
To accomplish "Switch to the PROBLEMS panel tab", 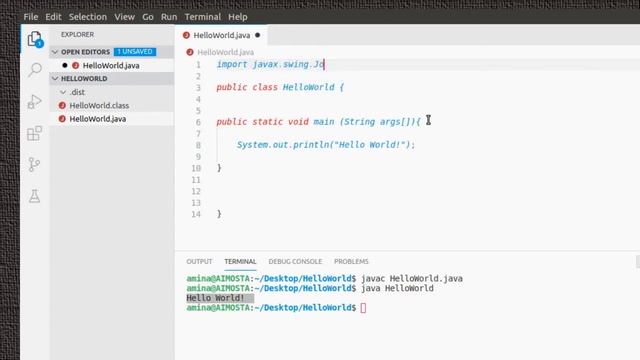I will [x=351, y=261].
